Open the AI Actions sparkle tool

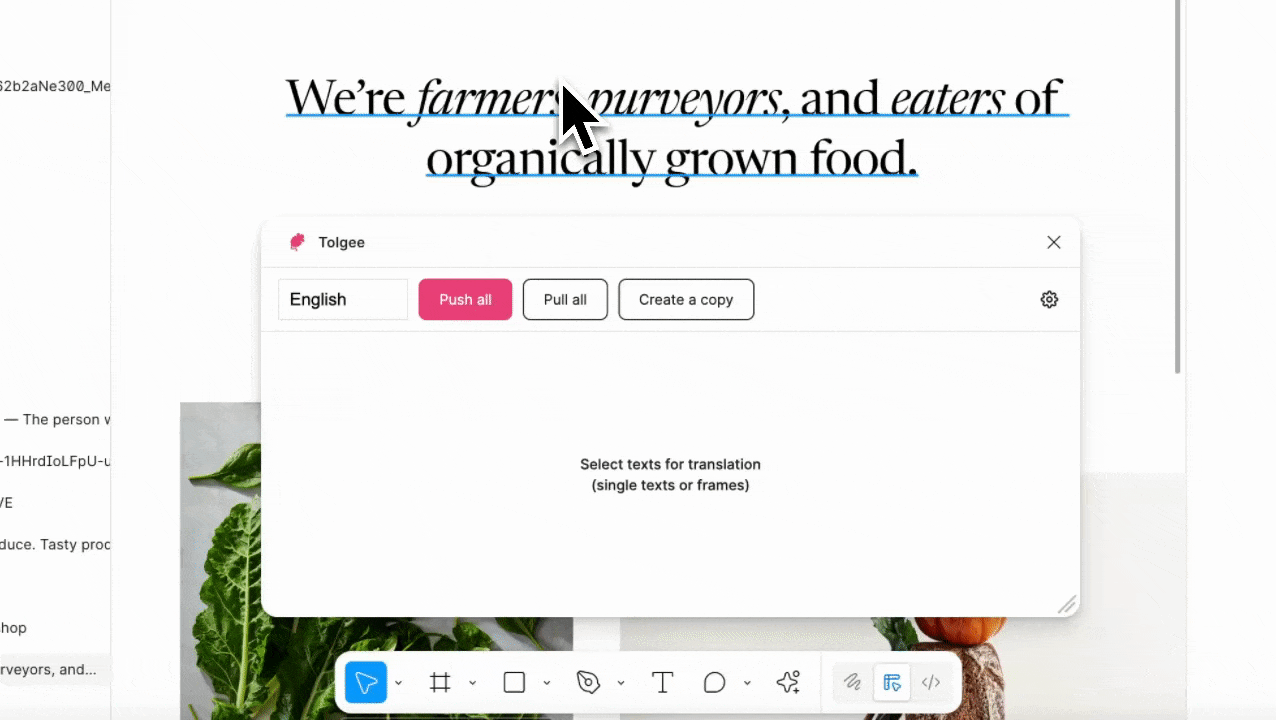(x=788, y=683)
